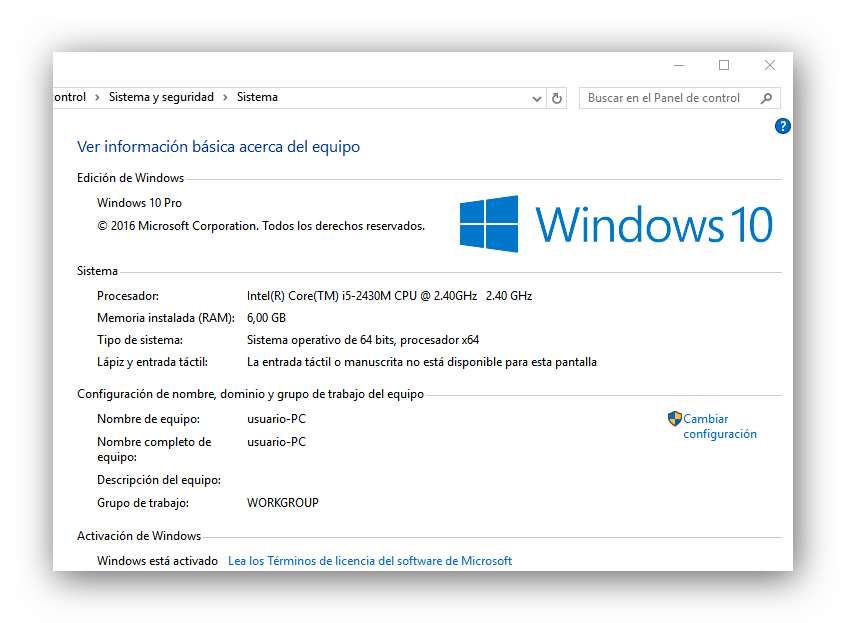Viewport: 846px width, 623px height.
Task: Open the 'Cambiar configuración' link
Action: click(x=720, y=426)
